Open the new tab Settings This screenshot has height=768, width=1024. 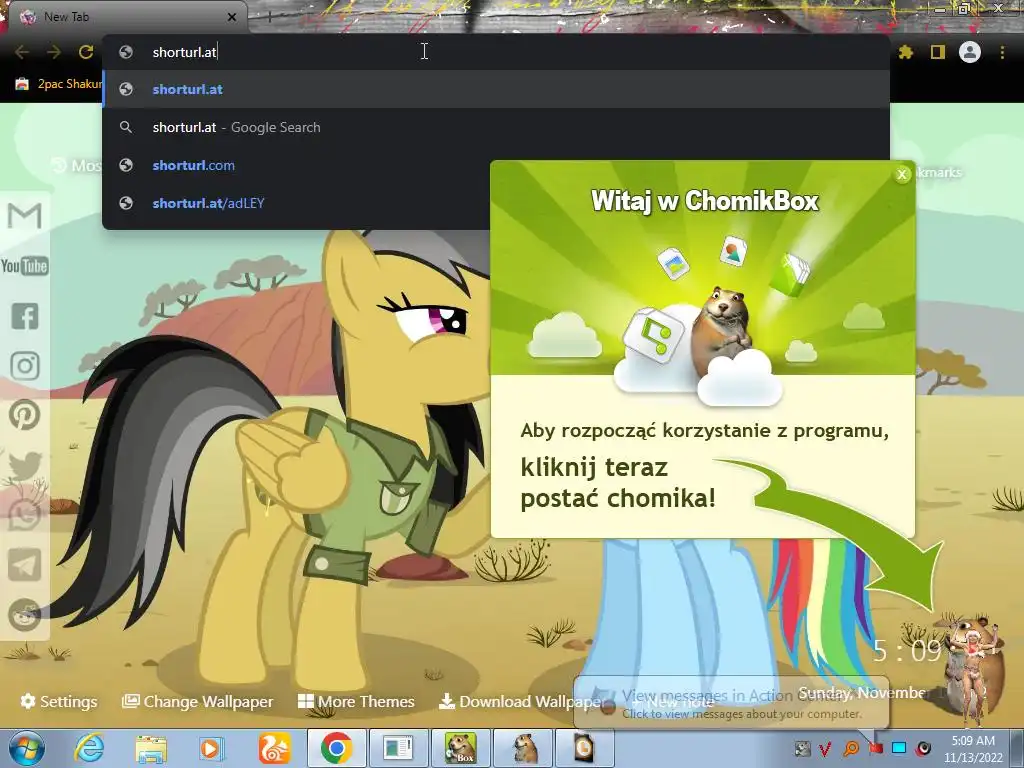[59, 701]
